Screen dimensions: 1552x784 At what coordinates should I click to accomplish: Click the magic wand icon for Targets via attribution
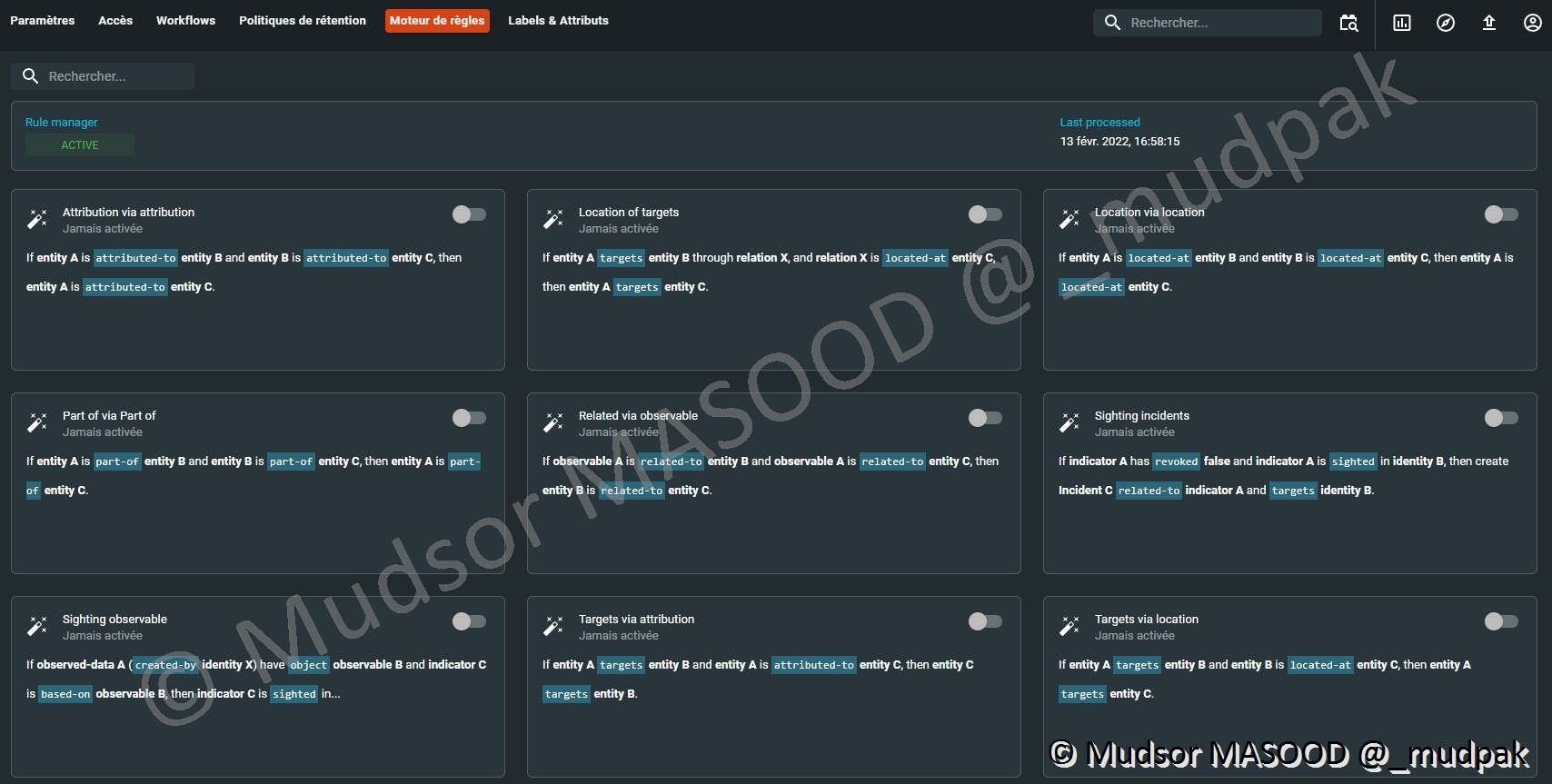click(553, 626)
